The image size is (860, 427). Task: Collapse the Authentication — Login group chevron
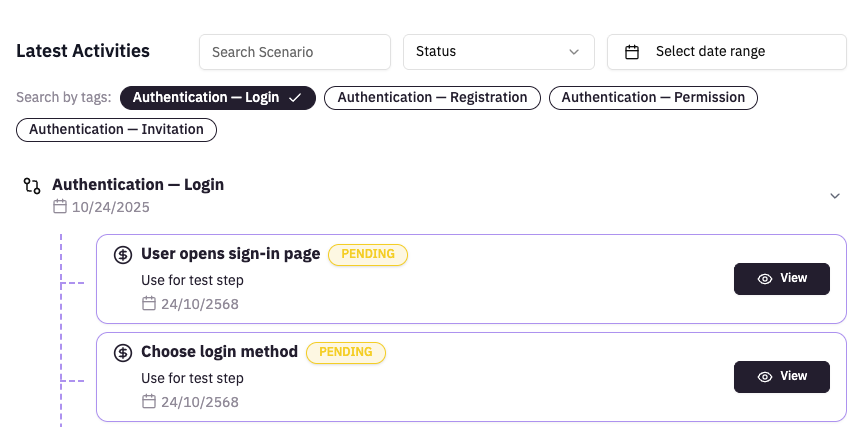pyautogui.click(x=835, y=196)
